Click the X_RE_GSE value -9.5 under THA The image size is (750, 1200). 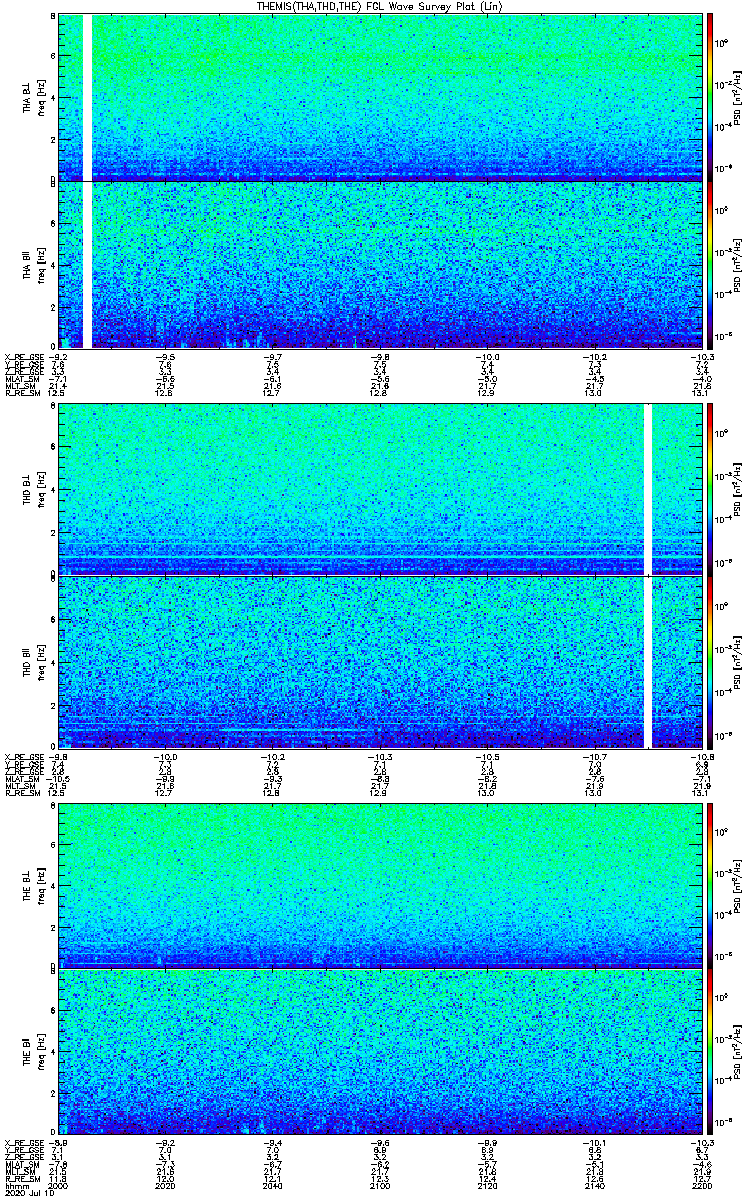pyautogui.click(x=166, y=355)
